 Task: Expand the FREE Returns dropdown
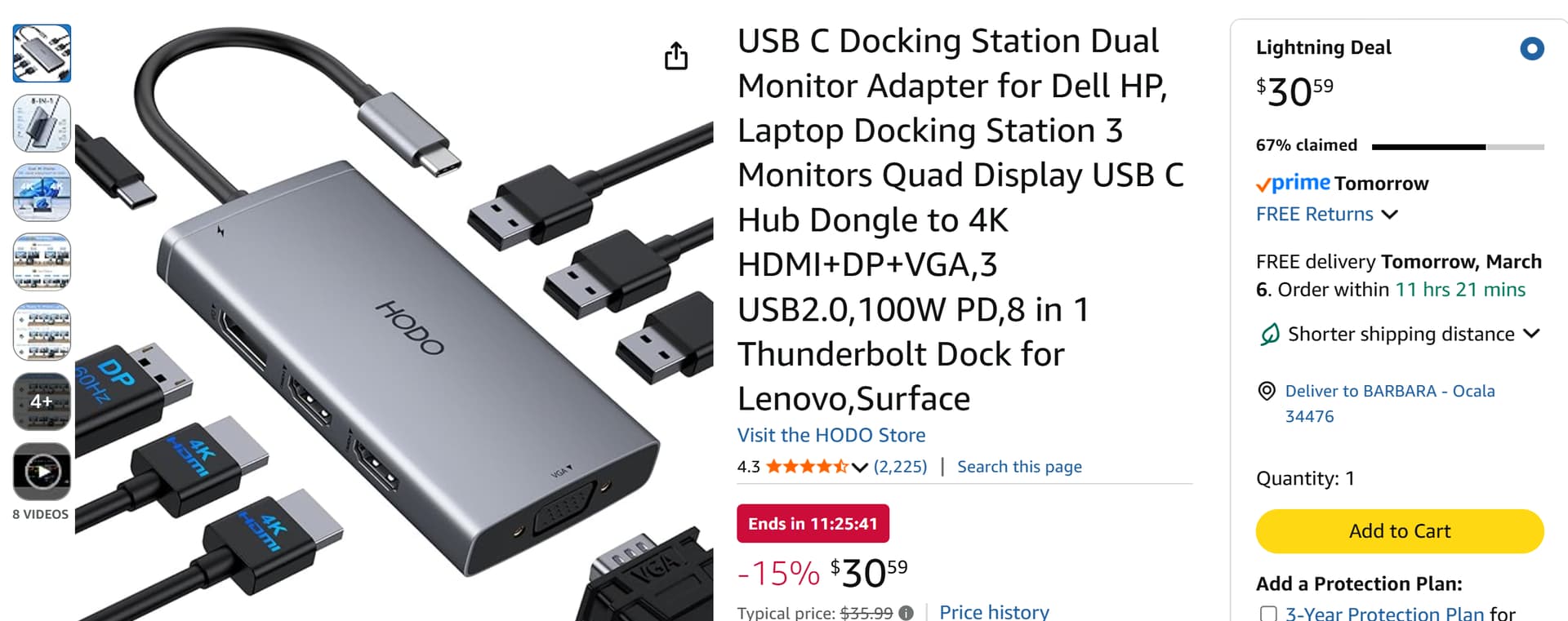point(1389,215)
